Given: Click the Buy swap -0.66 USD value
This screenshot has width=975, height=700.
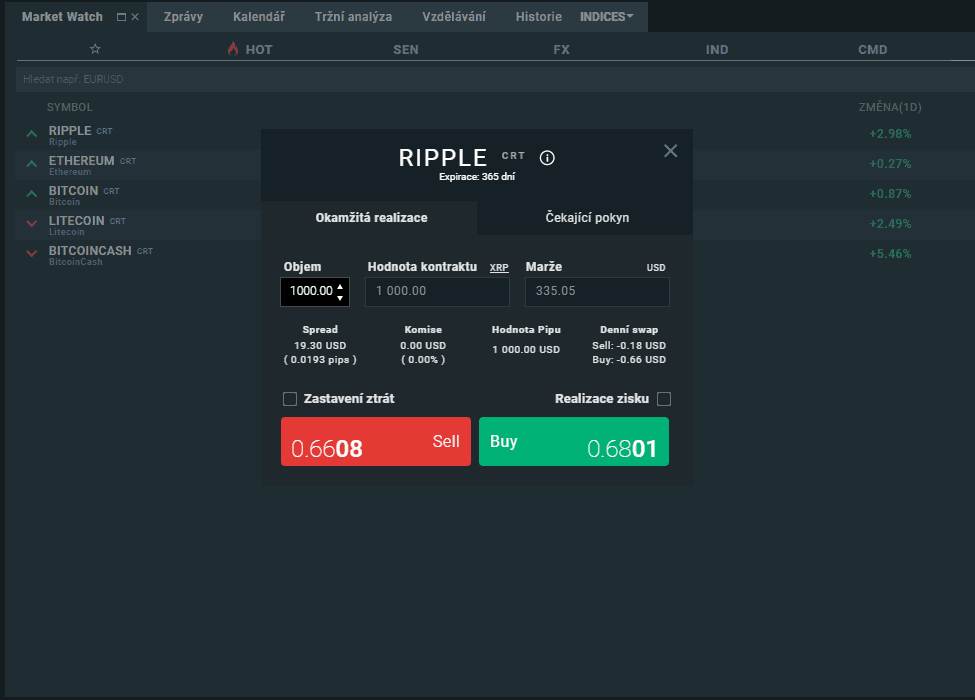Looking at the screenshot, I should (x=629, y=360).
